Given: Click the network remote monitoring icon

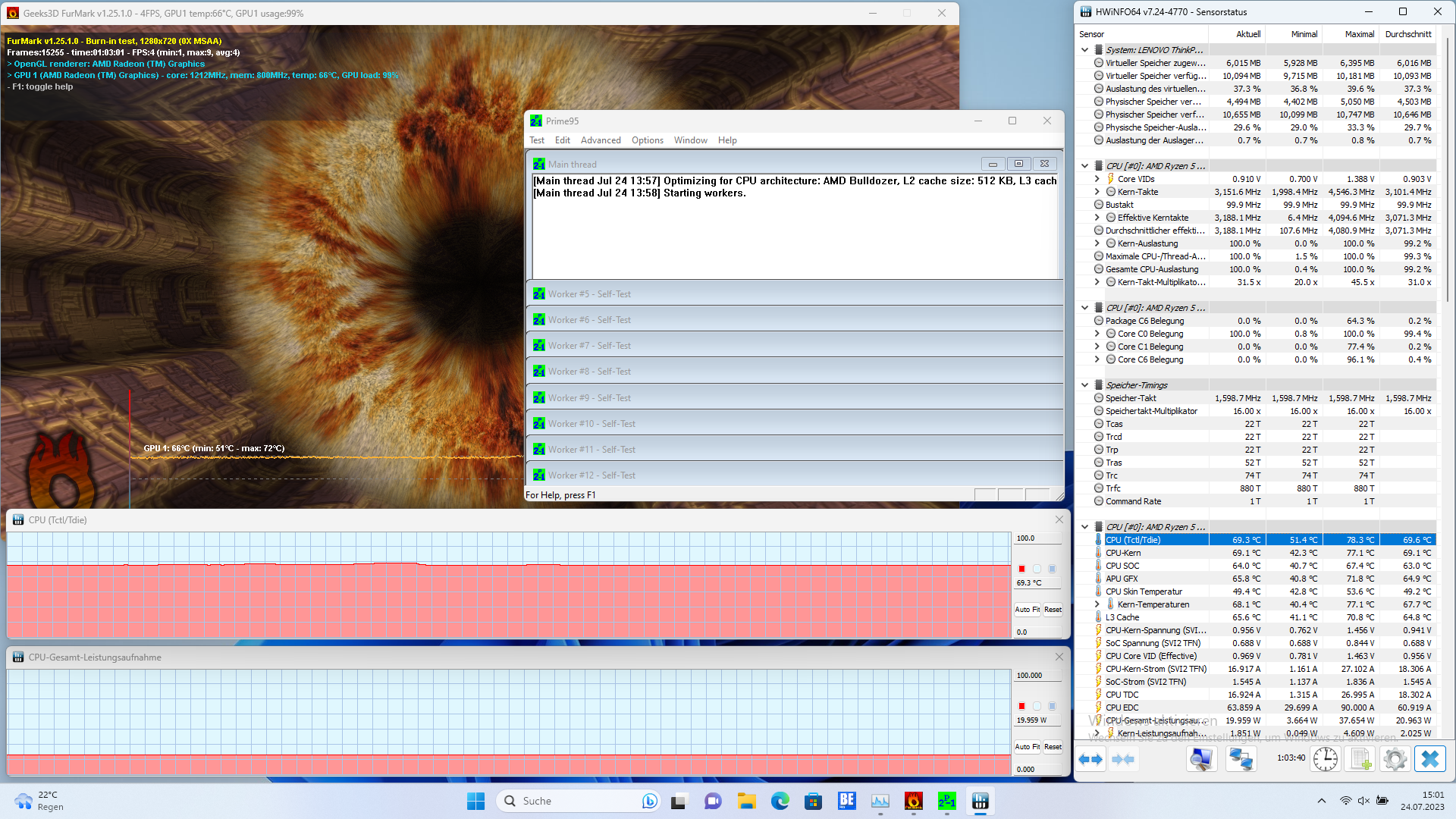Looking at the screenshot, I should (x=1241, y=759).
